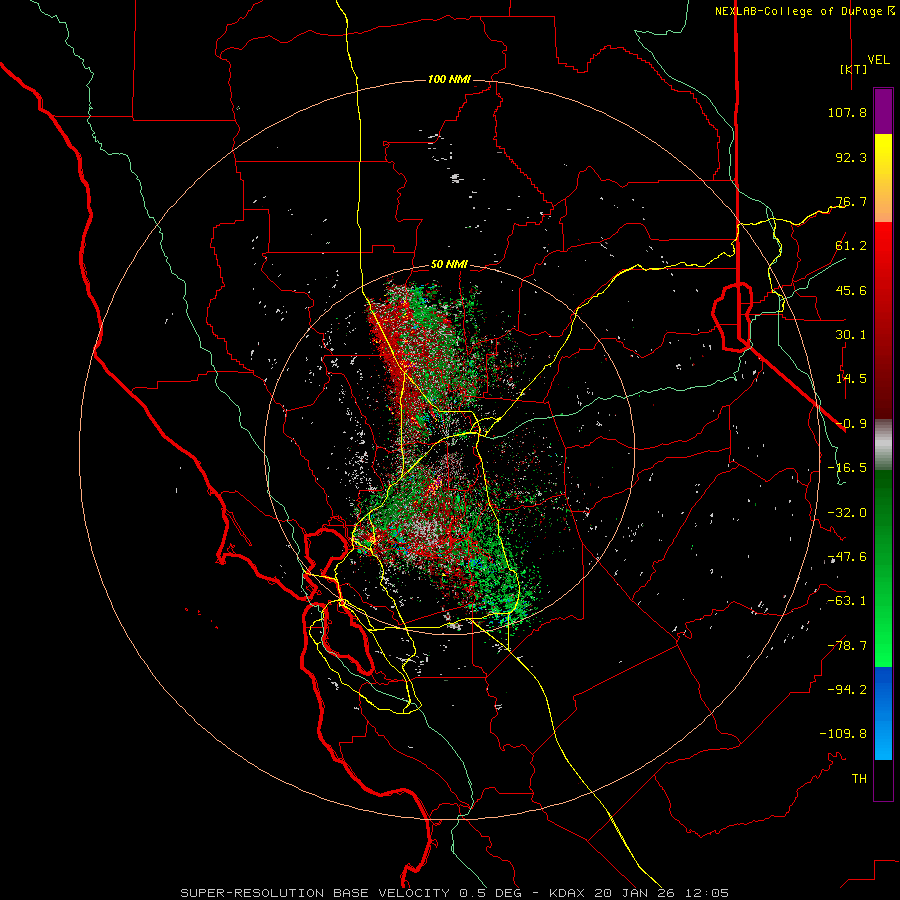Screen dimensions: 900x900
Task: Click the 76.7 velocity scale value
Action: 851,201
